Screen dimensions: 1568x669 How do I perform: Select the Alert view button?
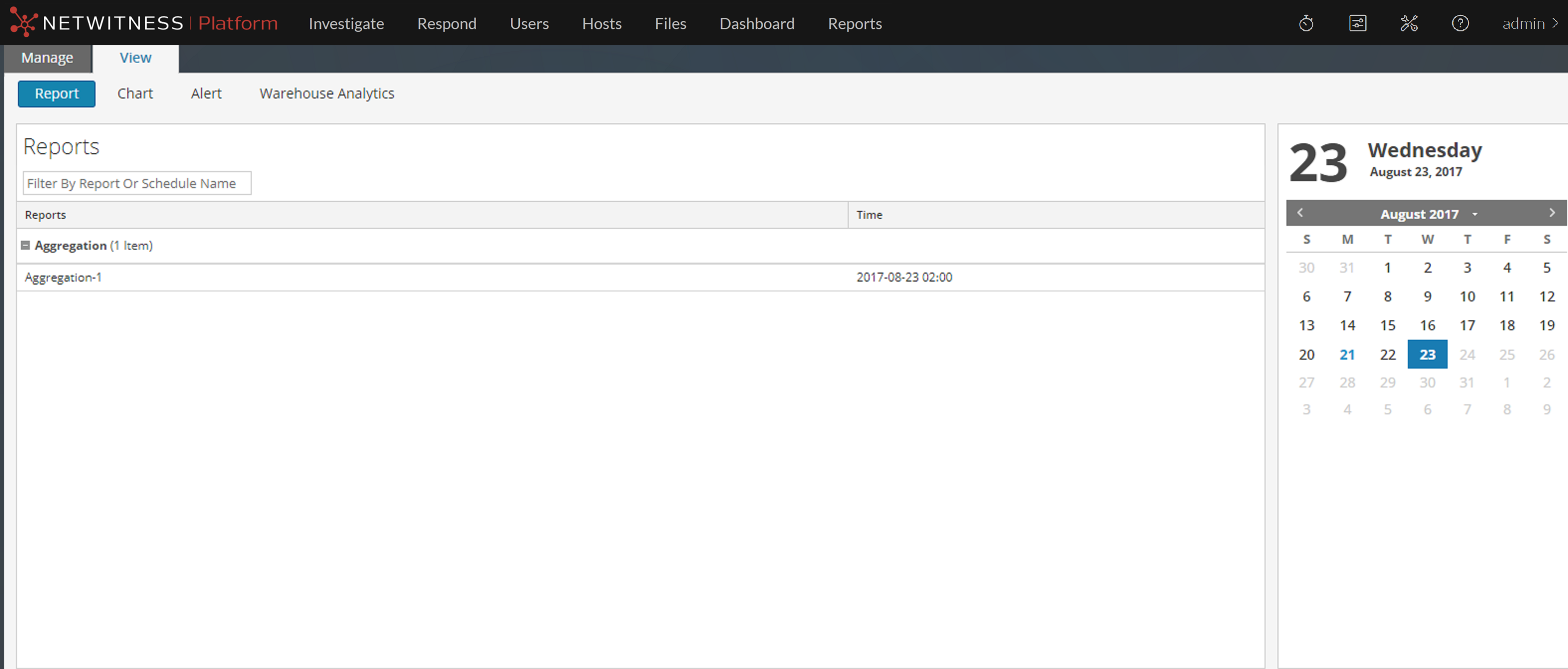tap(206, 94)
